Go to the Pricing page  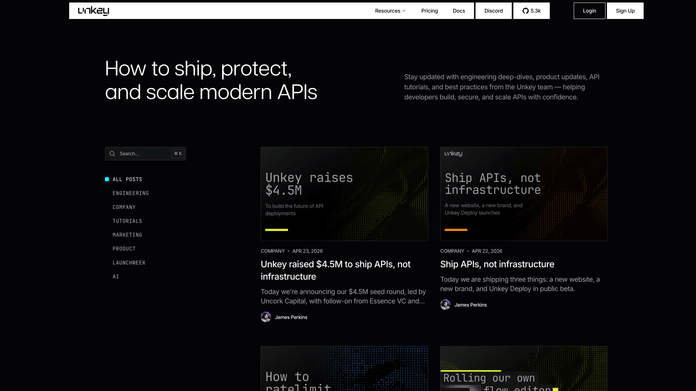429,11
